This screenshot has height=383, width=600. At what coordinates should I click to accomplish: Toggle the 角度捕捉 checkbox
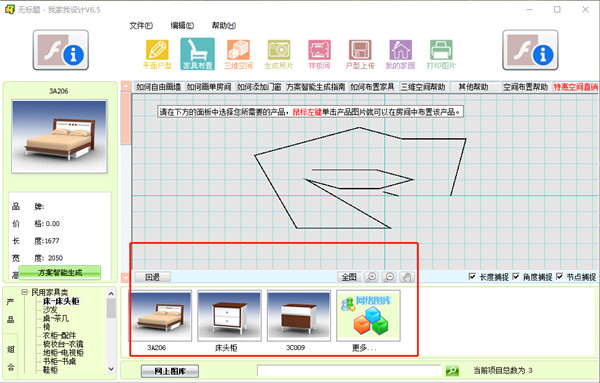(516, 276)
